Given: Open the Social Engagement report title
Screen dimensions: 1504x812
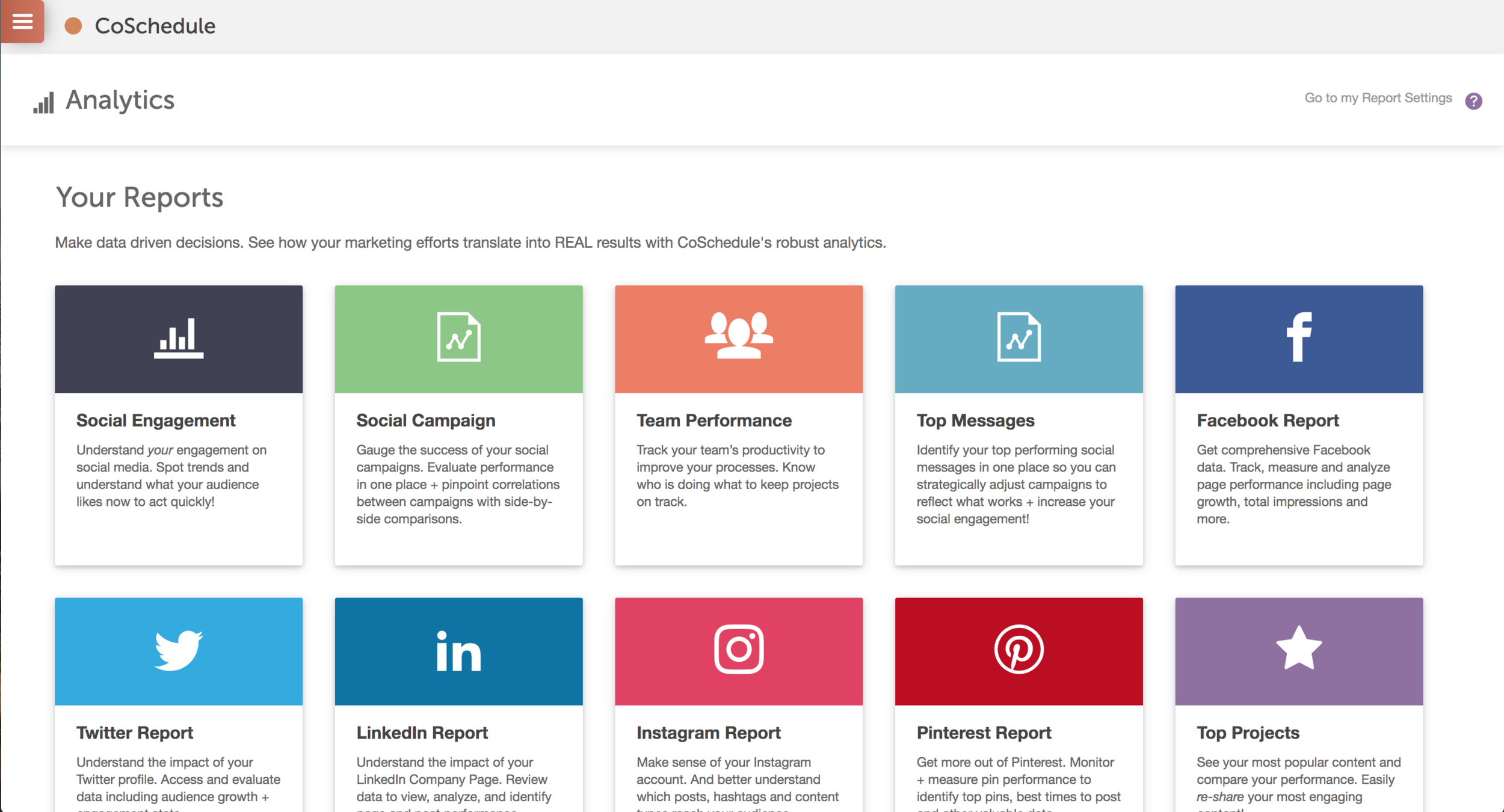Looking at the screenshot, I should (x=156, y=420).
